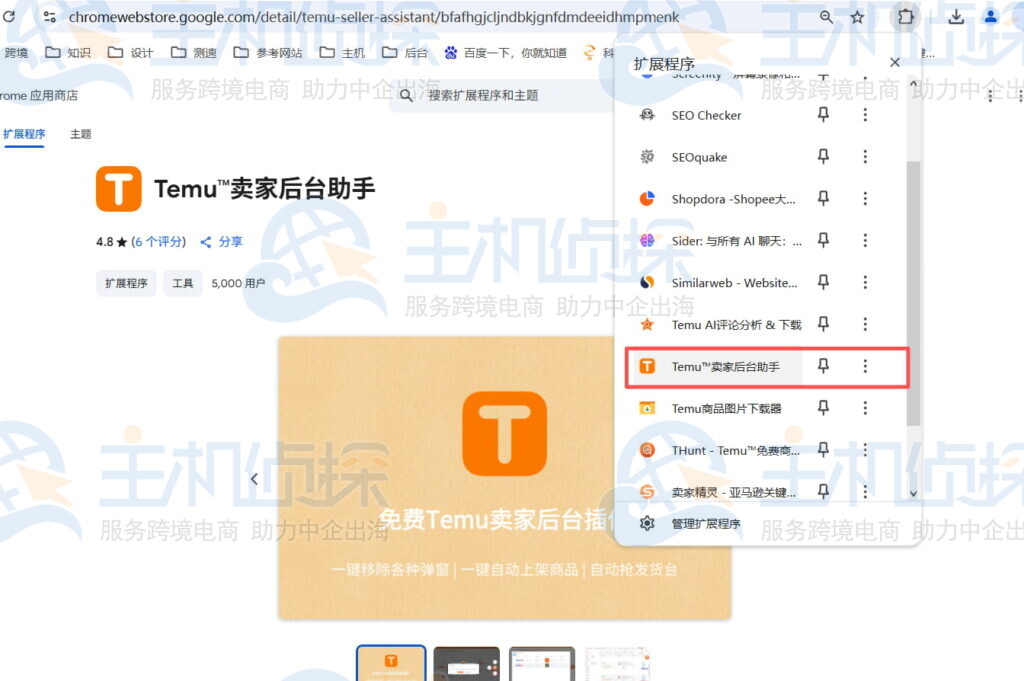The image size is (1024, 681).
Task: Pin the Temu™卖家后台助手 extension
Action: 823,367
